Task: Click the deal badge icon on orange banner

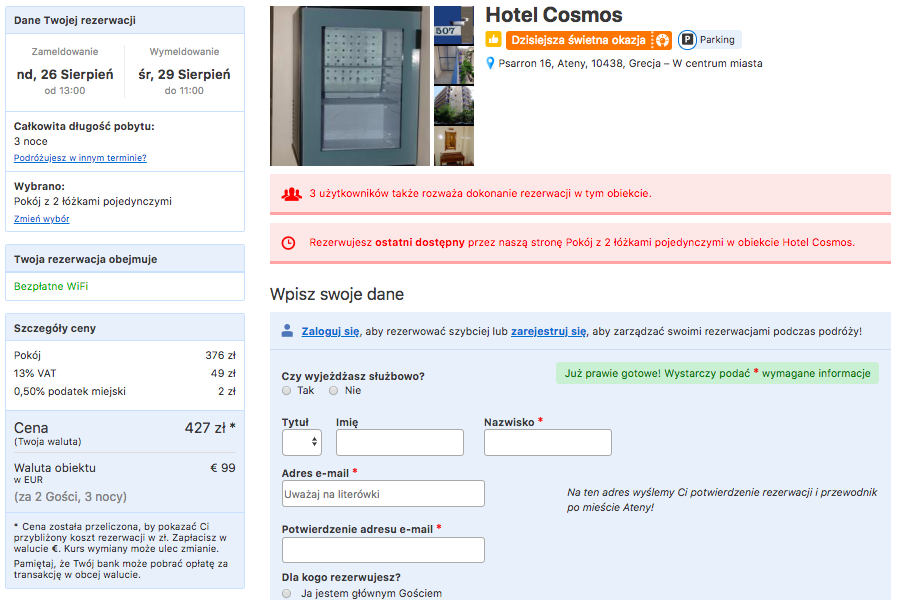Action: click(662, 40)
